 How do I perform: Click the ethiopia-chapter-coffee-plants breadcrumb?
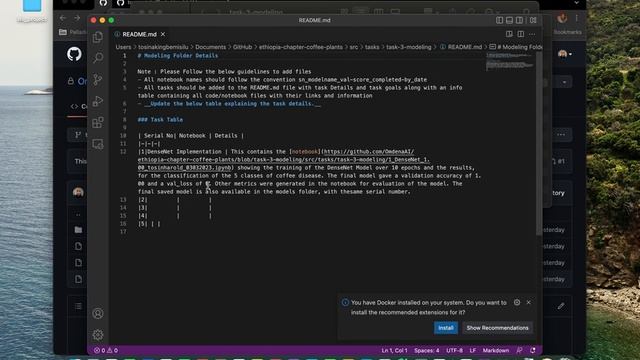point(301,47)
